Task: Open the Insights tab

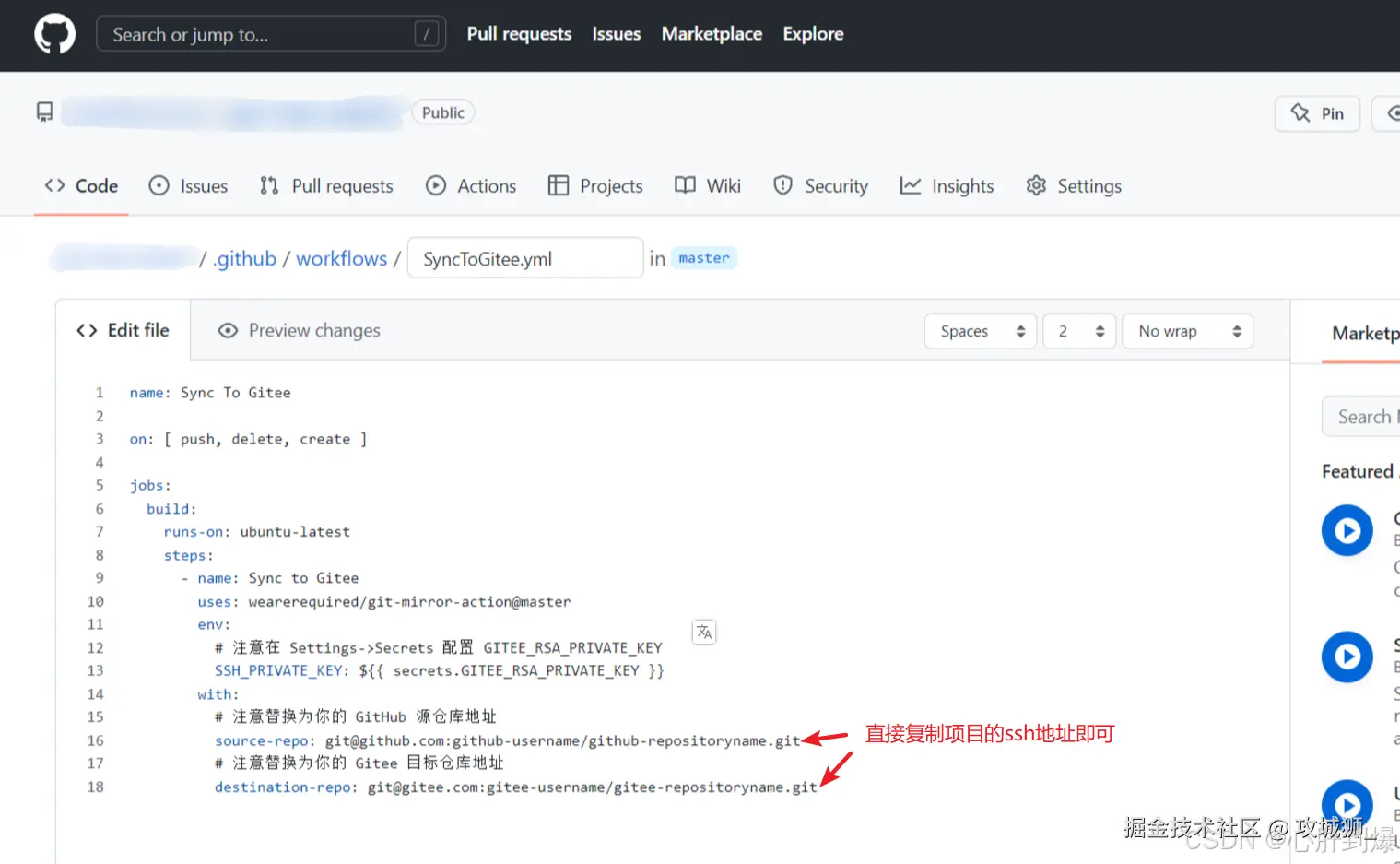Action: click(947, 186)
